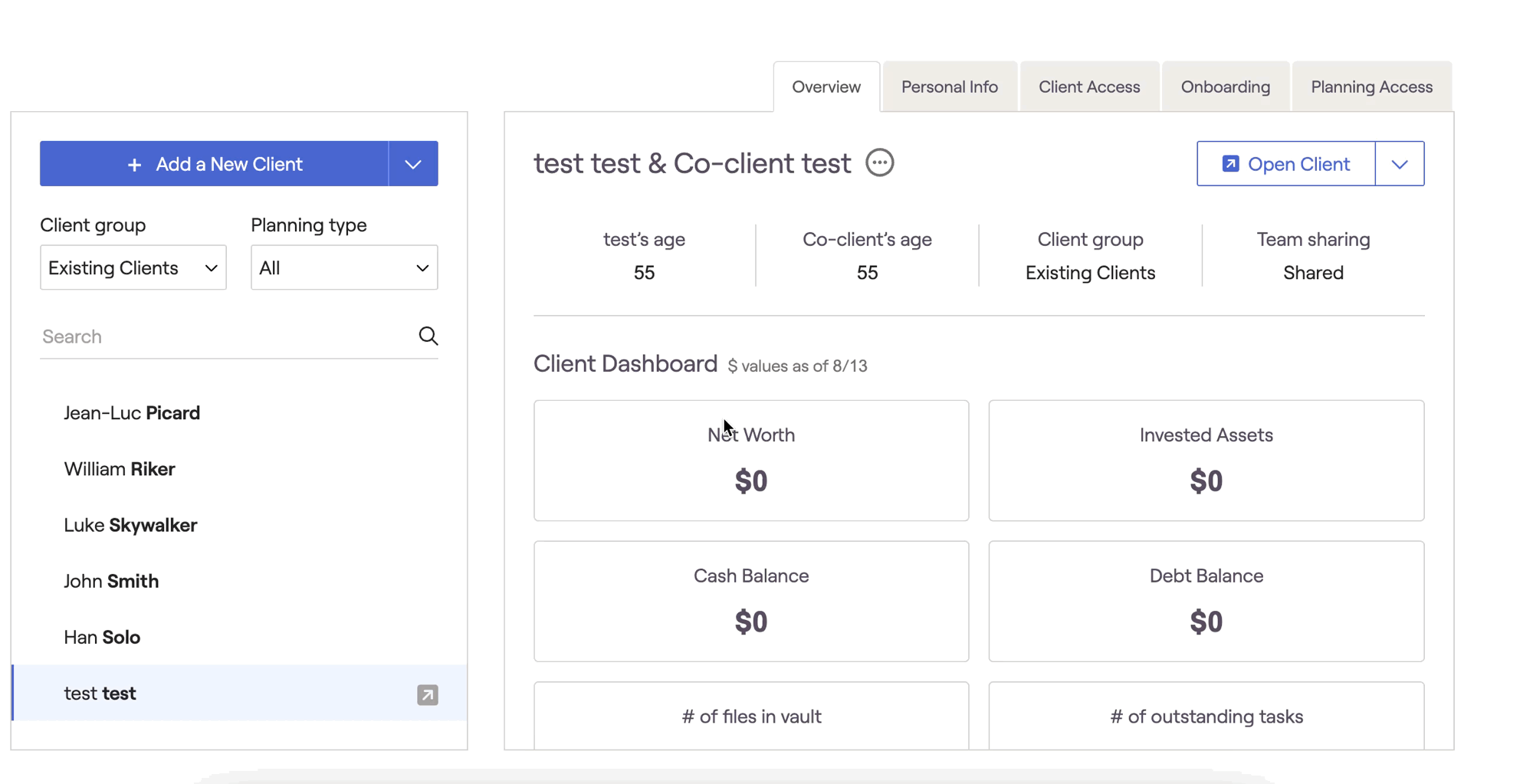Click the Debt Balance card

click(x=1206, y=602)
